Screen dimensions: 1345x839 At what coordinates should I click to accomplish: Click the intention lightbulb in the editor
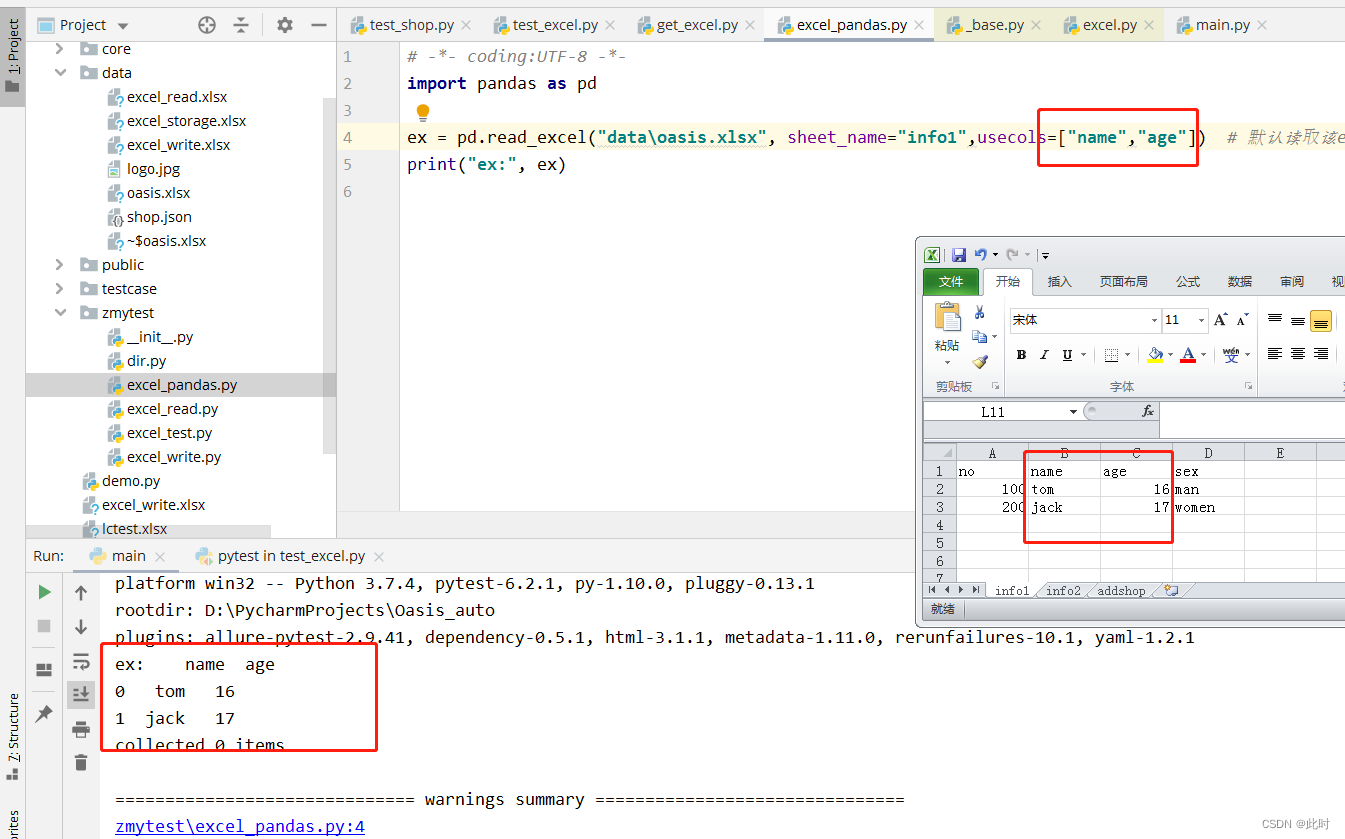coord(422,112)
